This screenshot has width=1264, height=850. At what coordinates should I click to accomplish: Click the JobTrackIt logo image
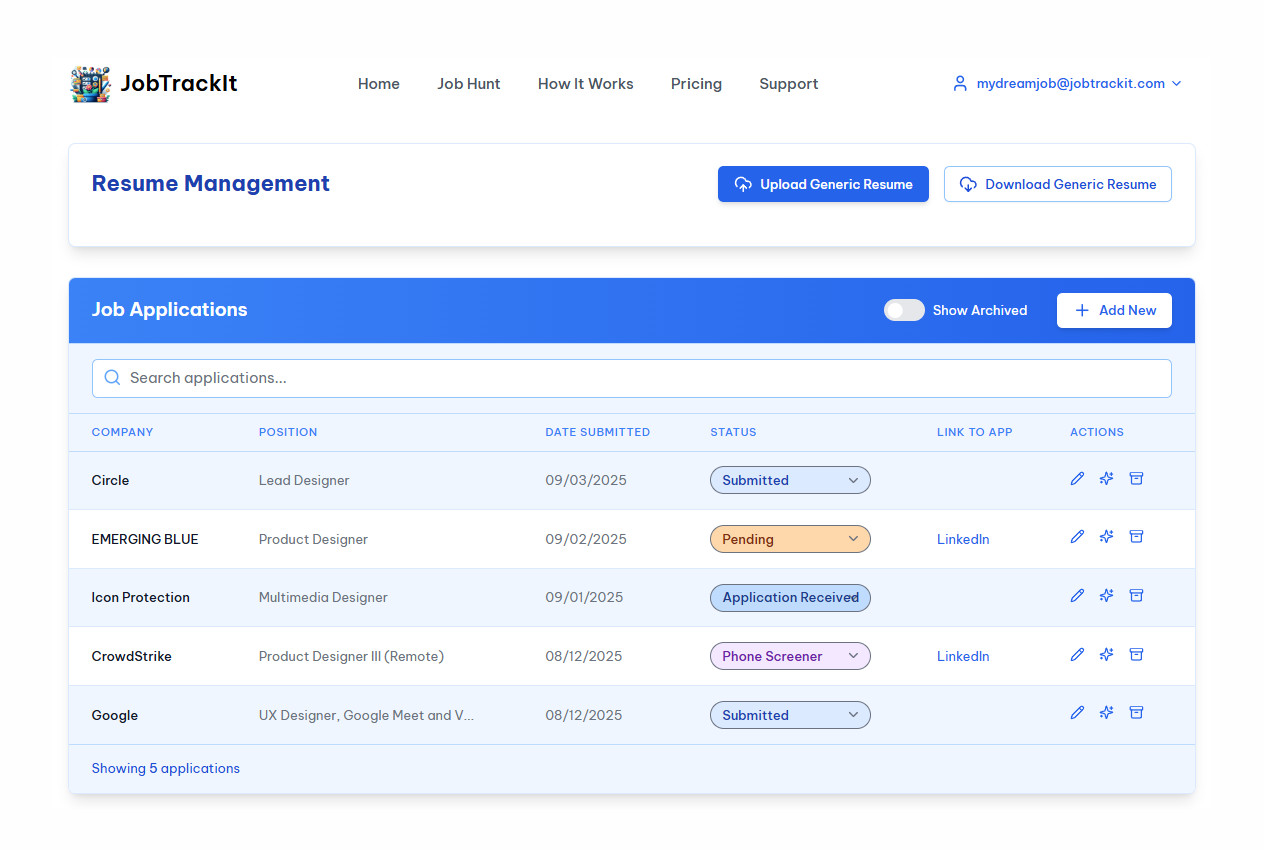pyautogui.click(x=90, y=84)
